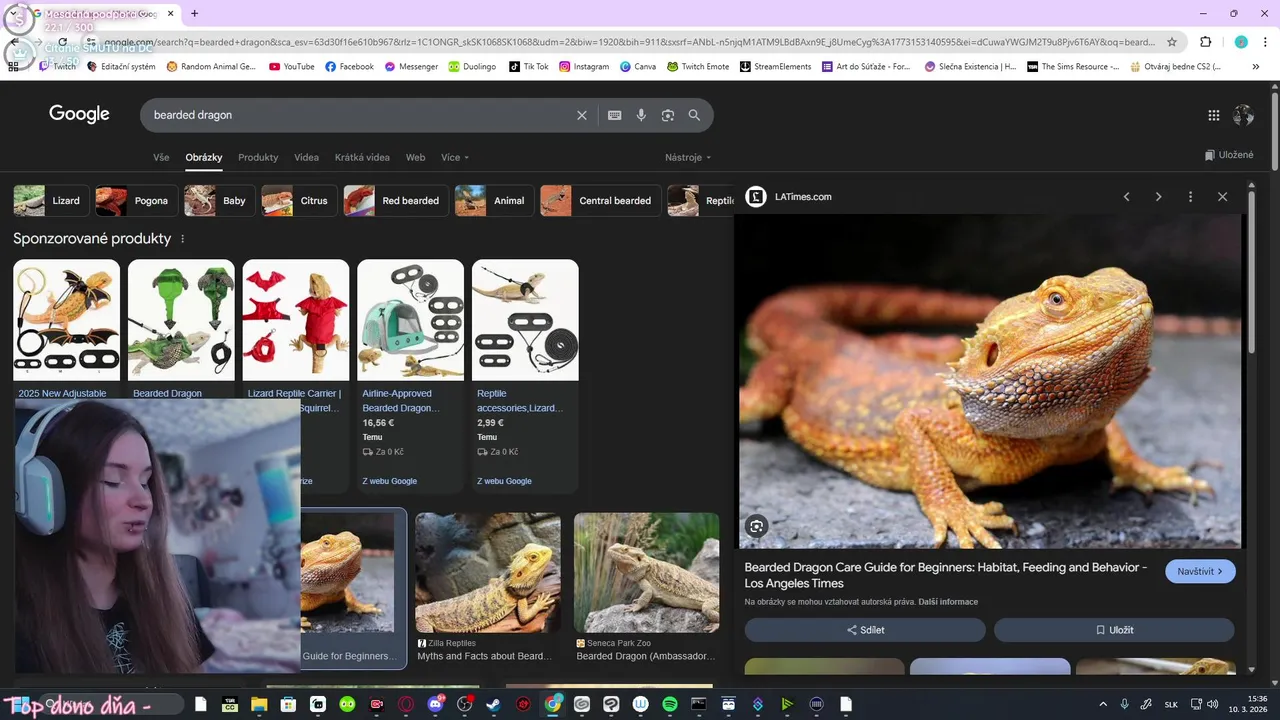Click the Google logo
1280x720 pixels.
click(79, 114)
